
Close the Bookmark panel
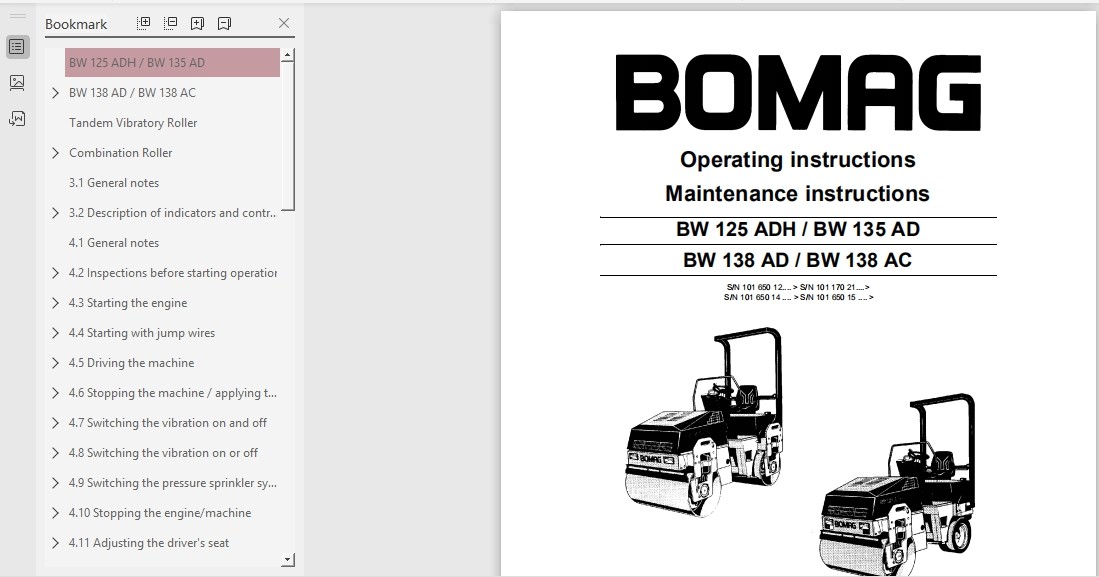pos(284,23)
